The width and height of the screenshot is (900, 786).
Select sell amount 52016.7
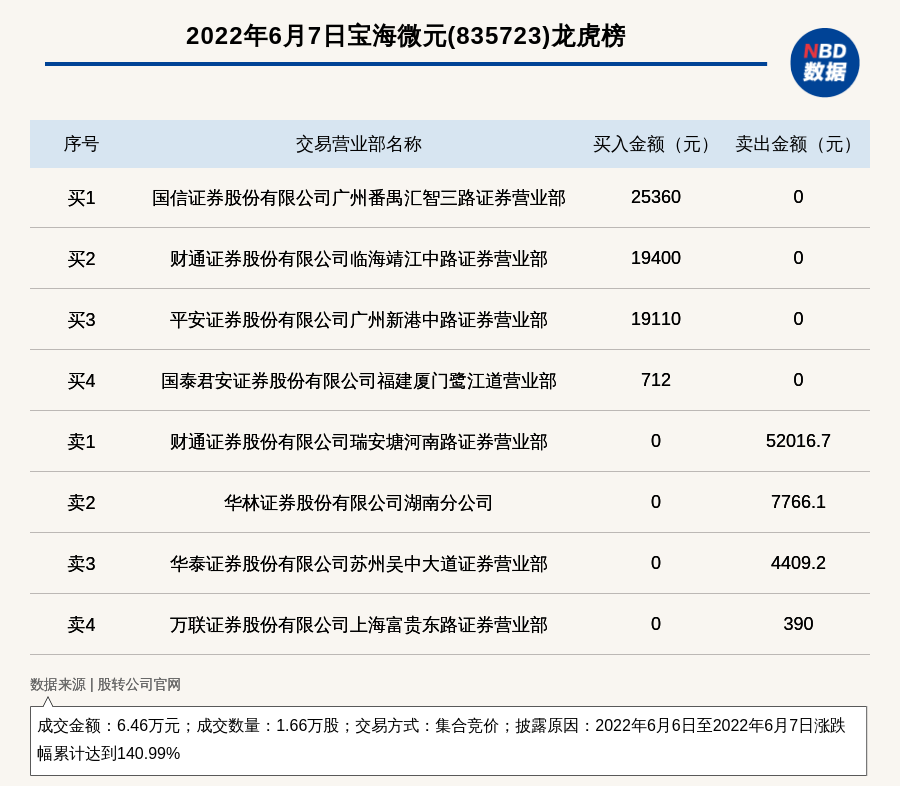798,440
